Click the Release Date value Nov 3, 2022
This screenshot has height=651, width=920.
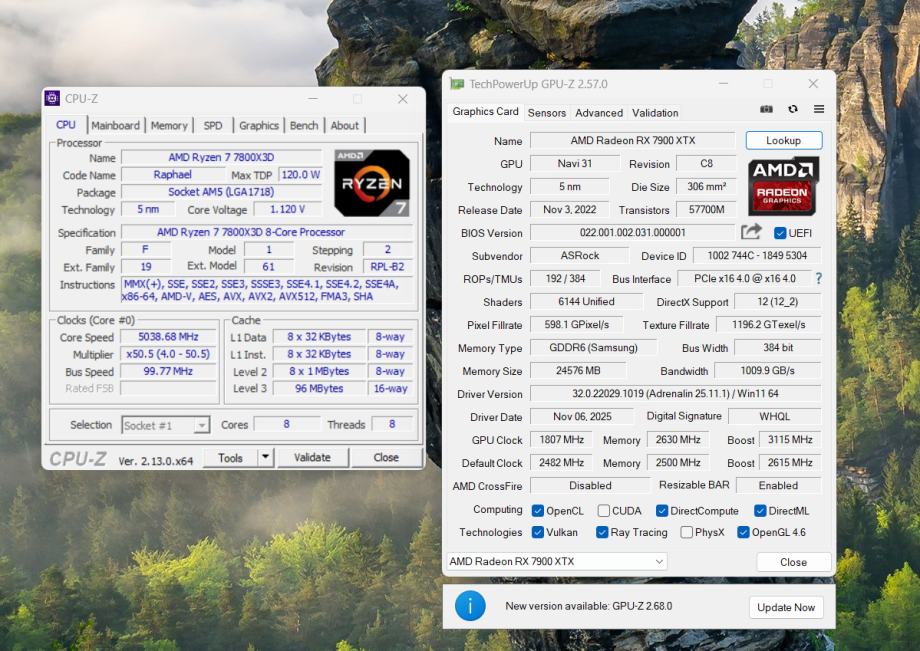[569, 209]
